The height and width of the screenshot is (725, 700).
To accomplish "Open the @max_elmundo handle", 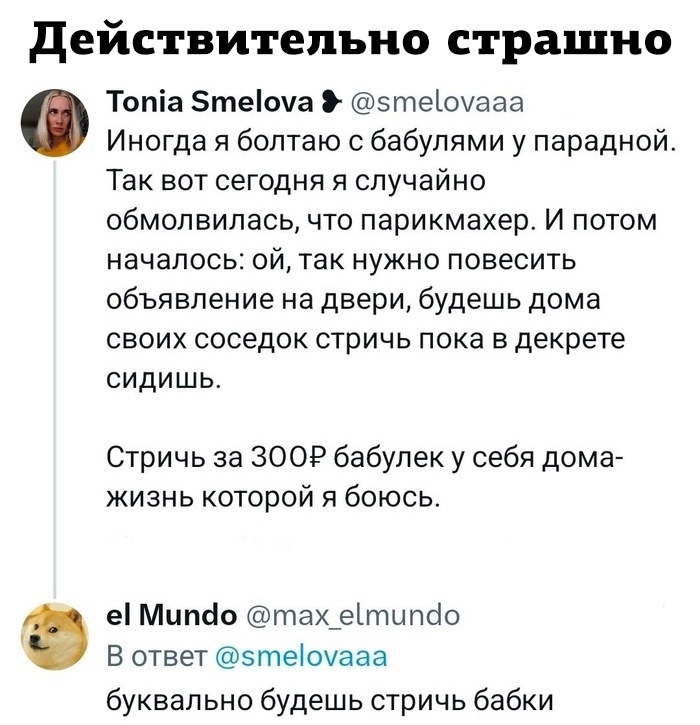I will (x=353, y=615).
